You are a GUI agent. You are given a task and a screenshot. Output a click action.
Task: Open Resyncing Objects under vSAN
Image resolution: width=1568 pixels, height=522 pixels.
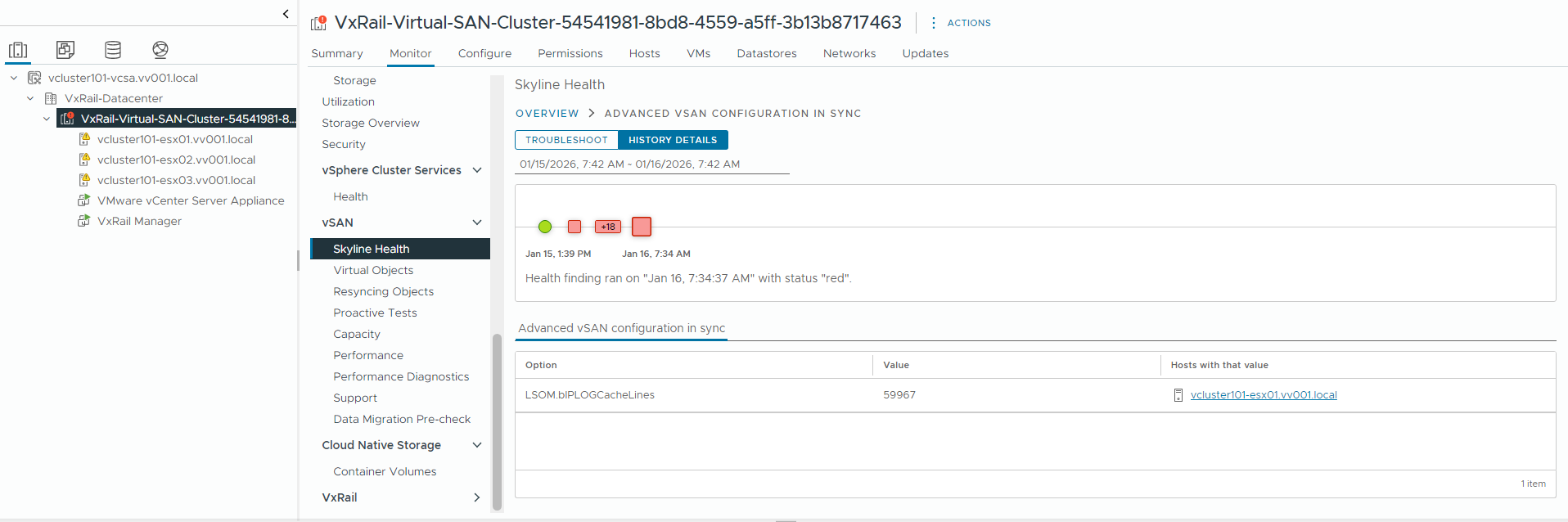tap(383, 291)
